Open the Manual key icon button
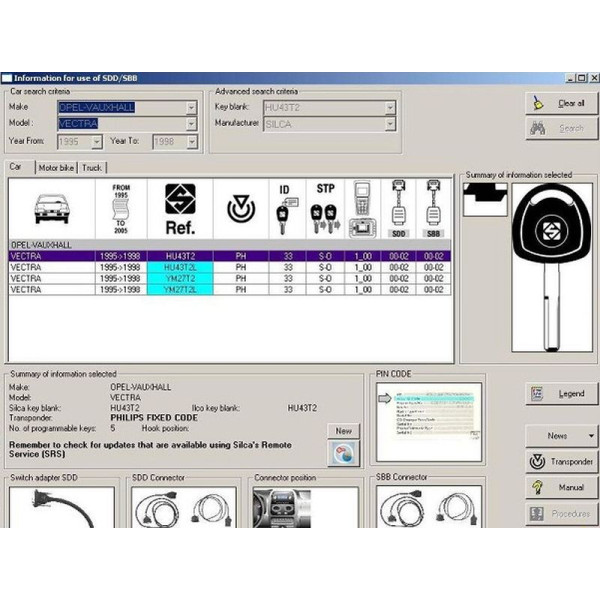Image resolution: width=600 pixels, height=600 pixels. click(537, 487)
